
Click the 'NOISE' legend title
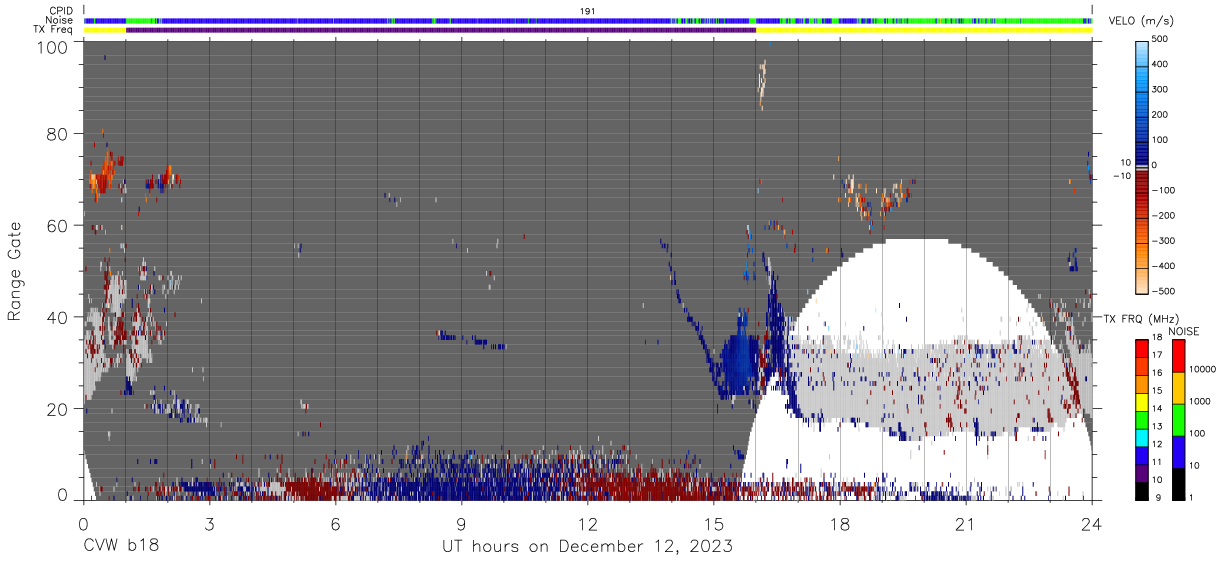(1183, 331)
